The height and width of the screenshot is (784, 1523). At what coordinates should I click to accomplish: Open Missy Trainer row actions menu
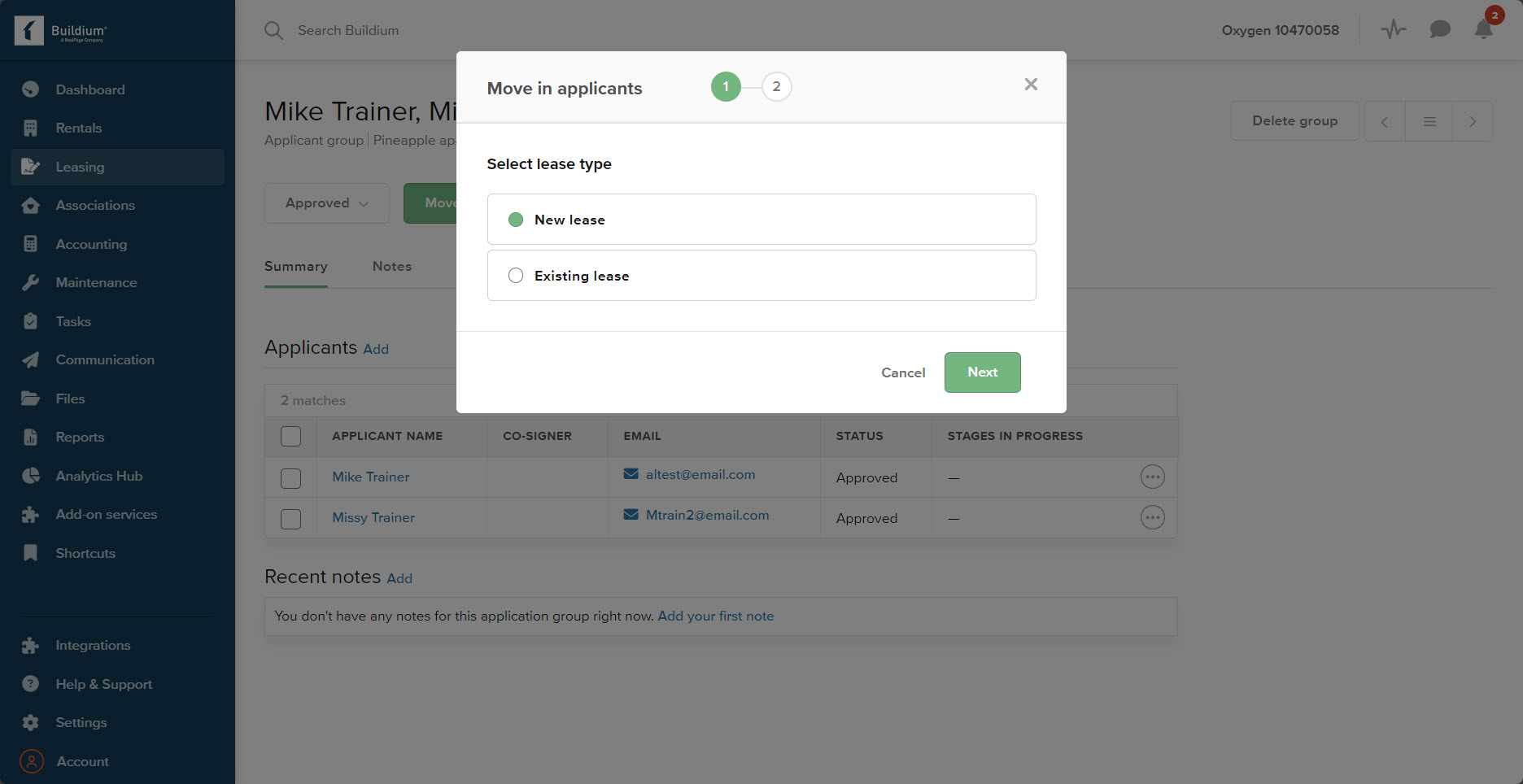(x=1153, y=517)
